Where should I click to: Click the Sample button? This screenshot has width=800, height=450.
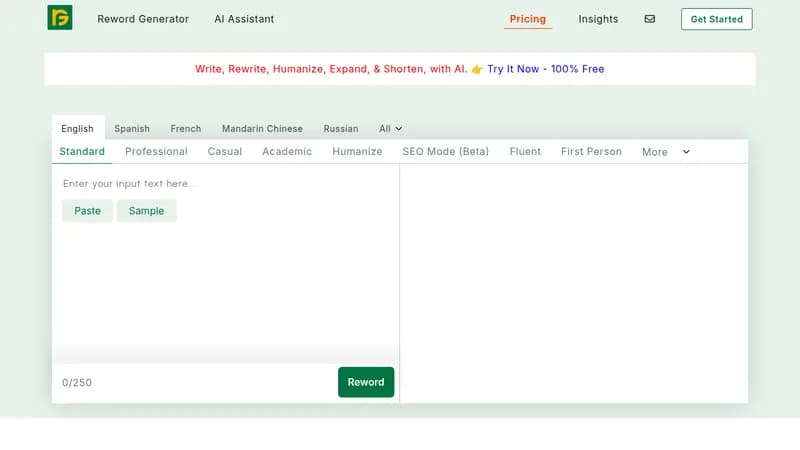click(x=146, y=211)
